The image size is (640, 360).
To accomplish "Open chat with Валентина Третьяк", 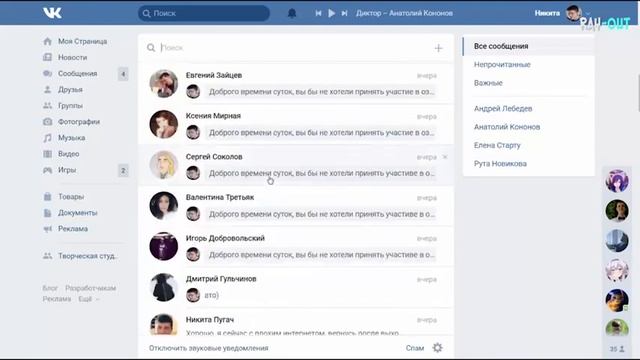I will click(x=296, y=206).
